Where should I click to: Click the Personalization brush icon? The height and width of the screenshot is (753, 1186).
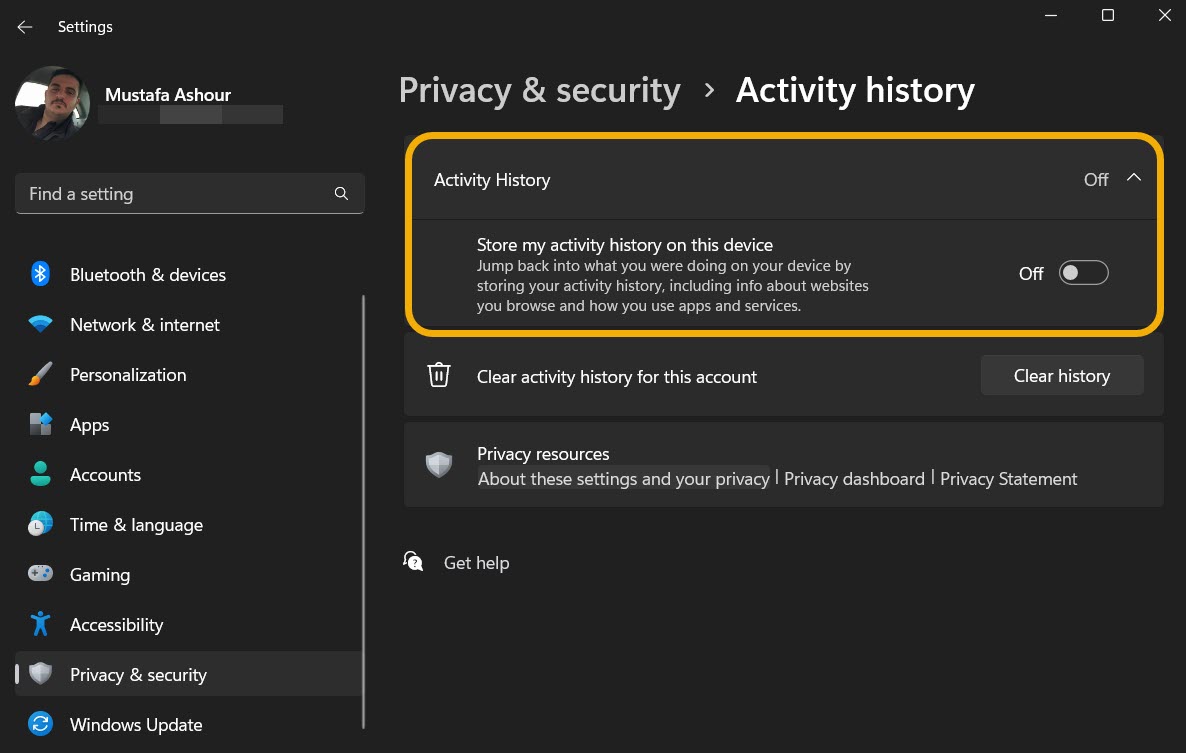tap(40, 374)
